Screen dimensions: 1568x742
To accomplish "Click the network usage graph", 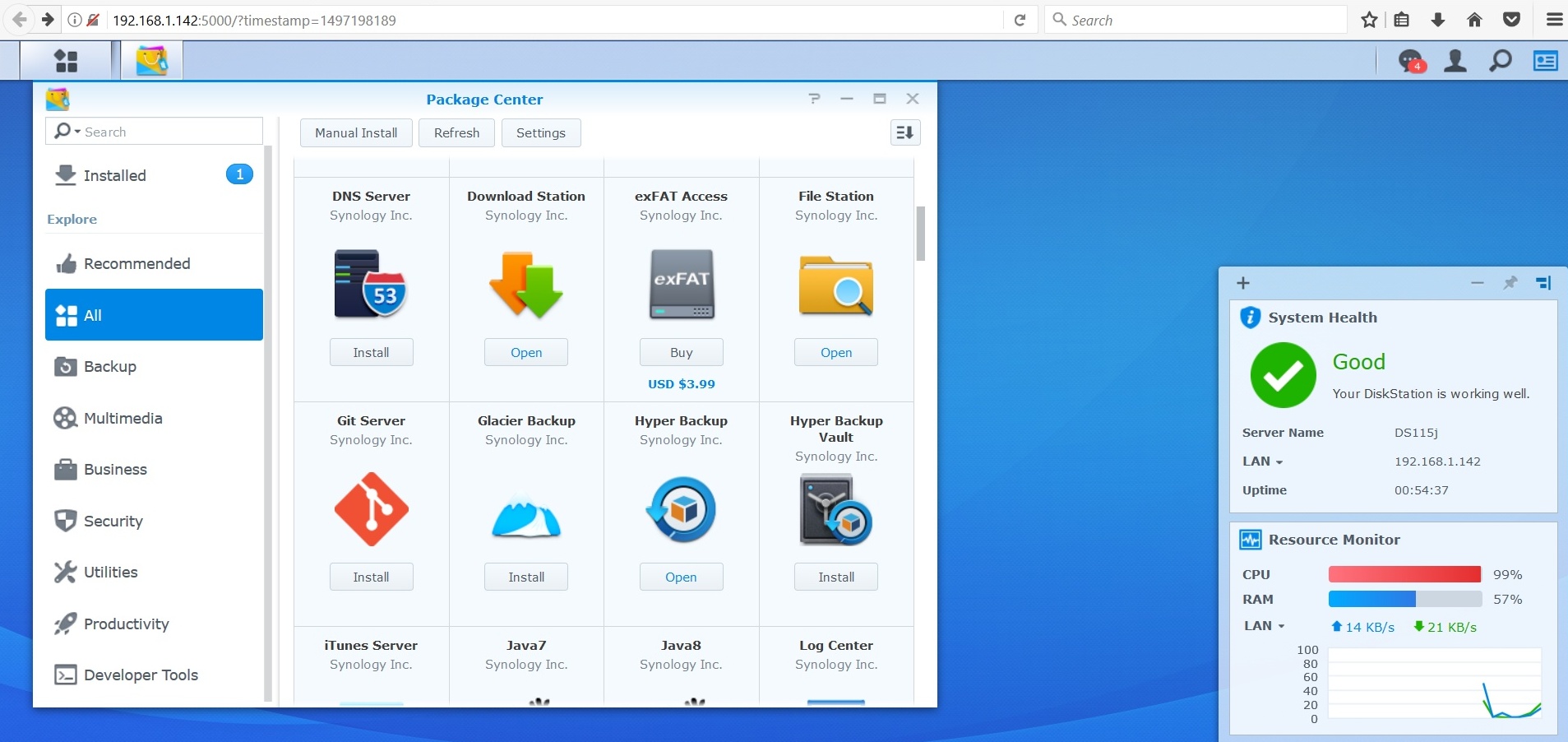I will click(1435, 684).
